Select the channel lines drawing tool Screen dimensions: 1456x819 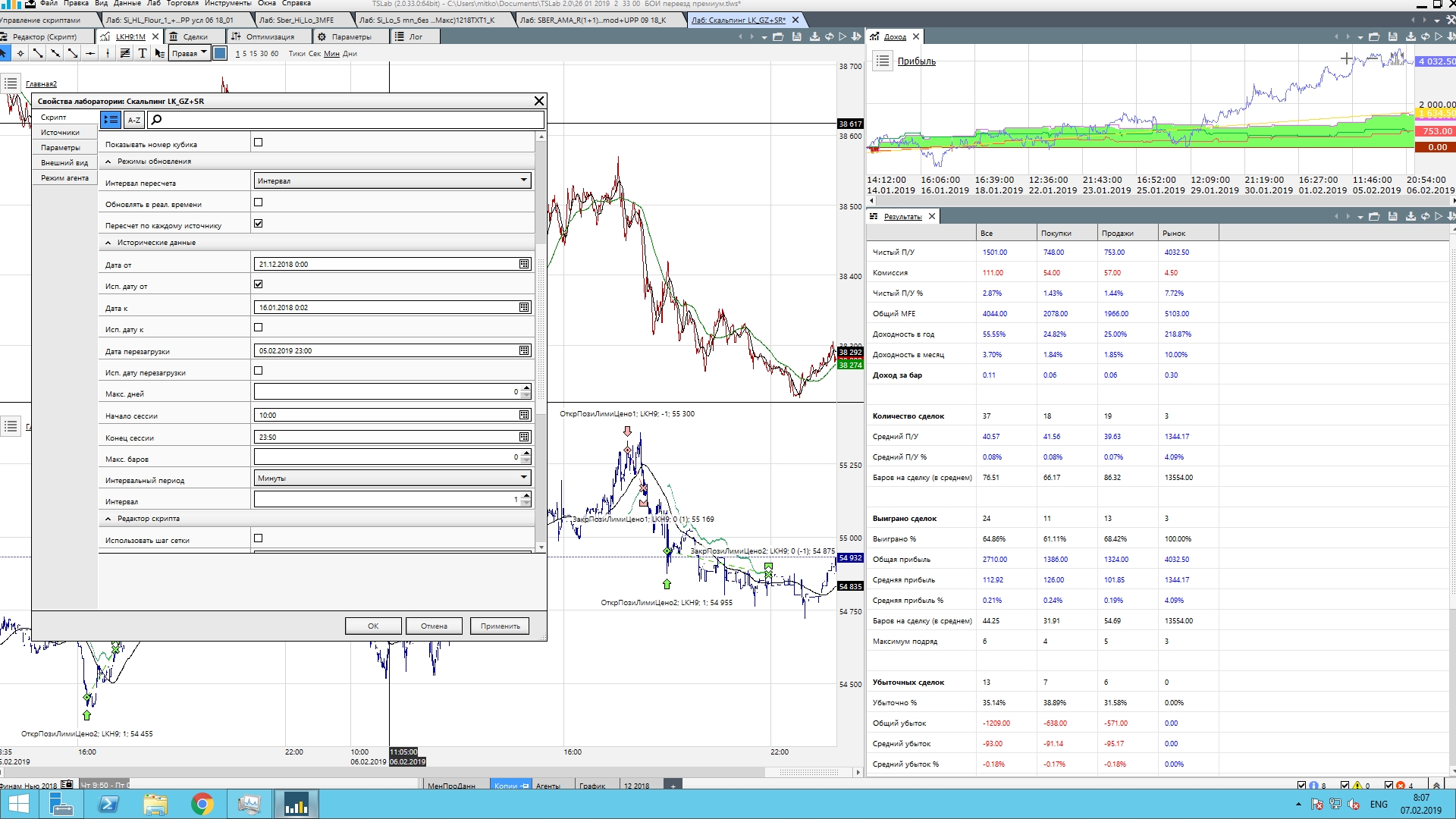pyautogui.click(x=124, y=53)
